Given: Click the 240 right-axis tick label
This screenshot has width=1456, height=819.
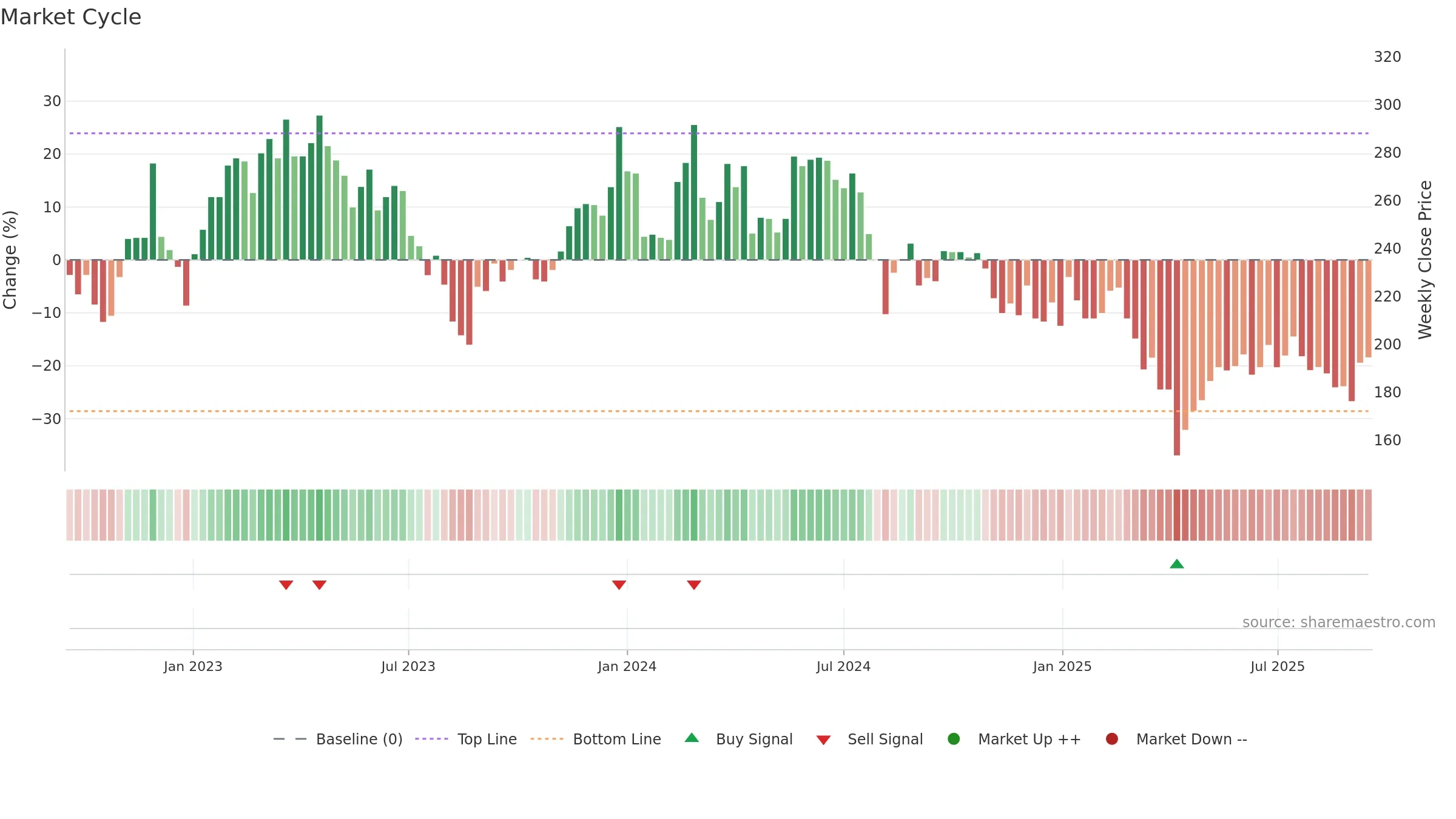Looking at the screenshot, I should tap(1387, 249).
